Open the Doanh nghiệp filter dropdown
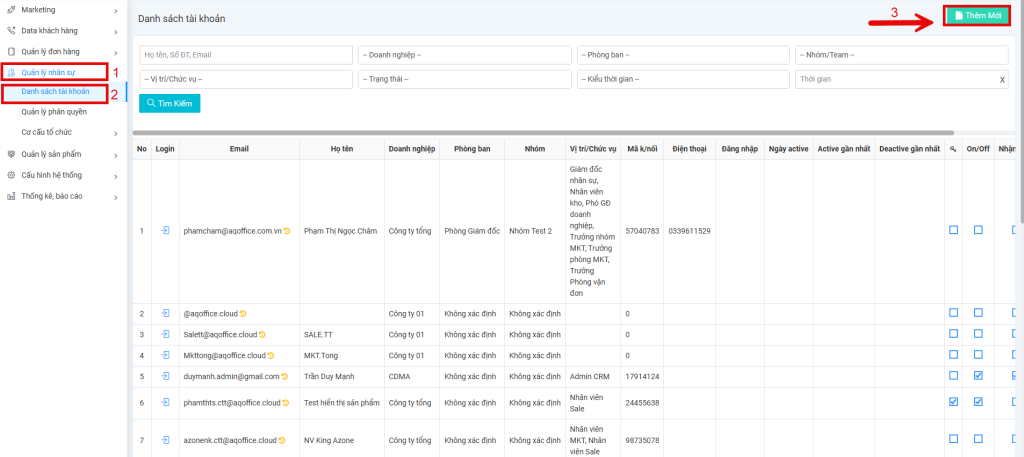The image size is (1024, 457). click(x=464, y=54)
